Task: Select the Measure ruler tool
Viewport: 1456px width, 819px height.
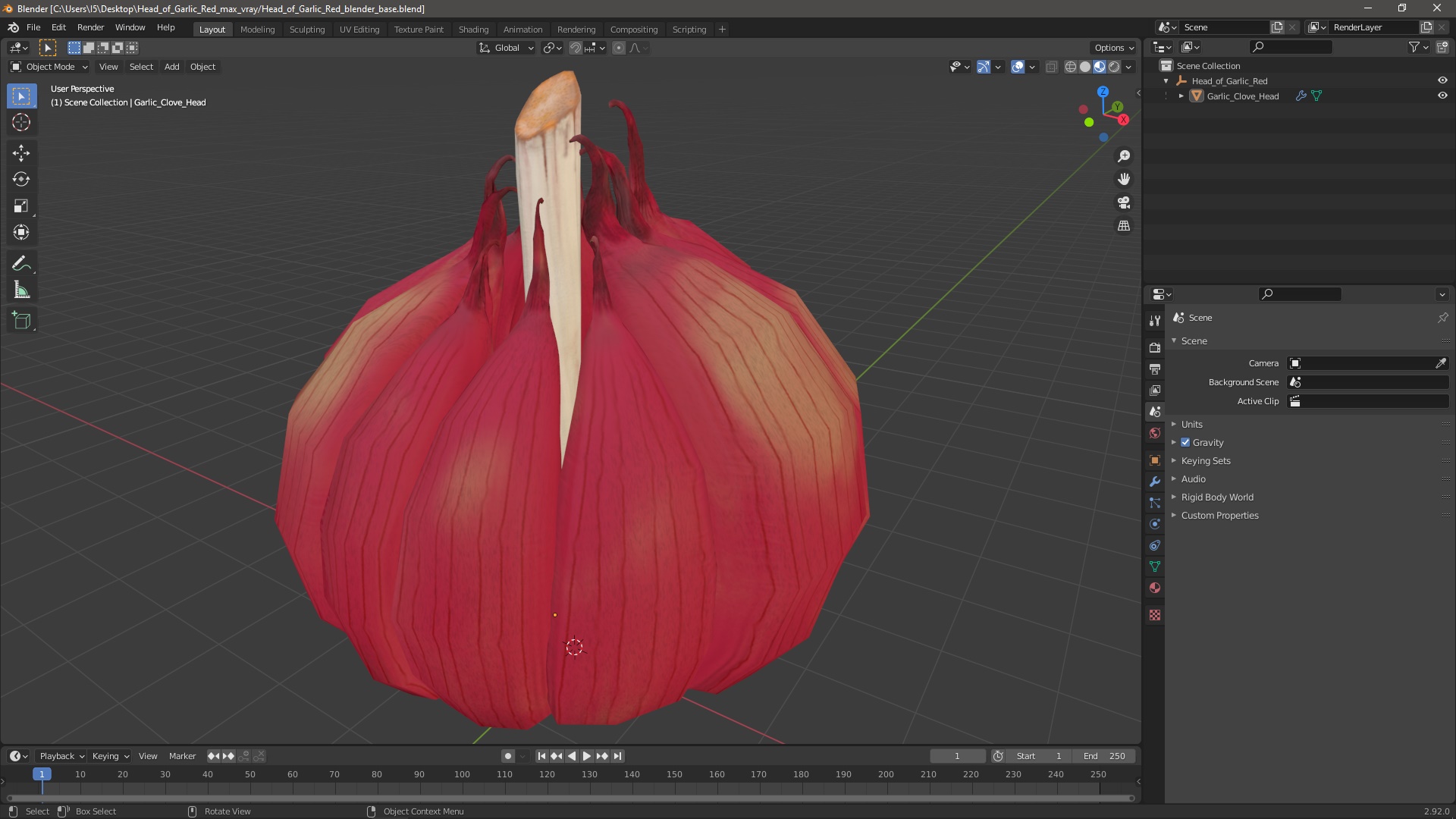Action: click(x=21, y=290)
